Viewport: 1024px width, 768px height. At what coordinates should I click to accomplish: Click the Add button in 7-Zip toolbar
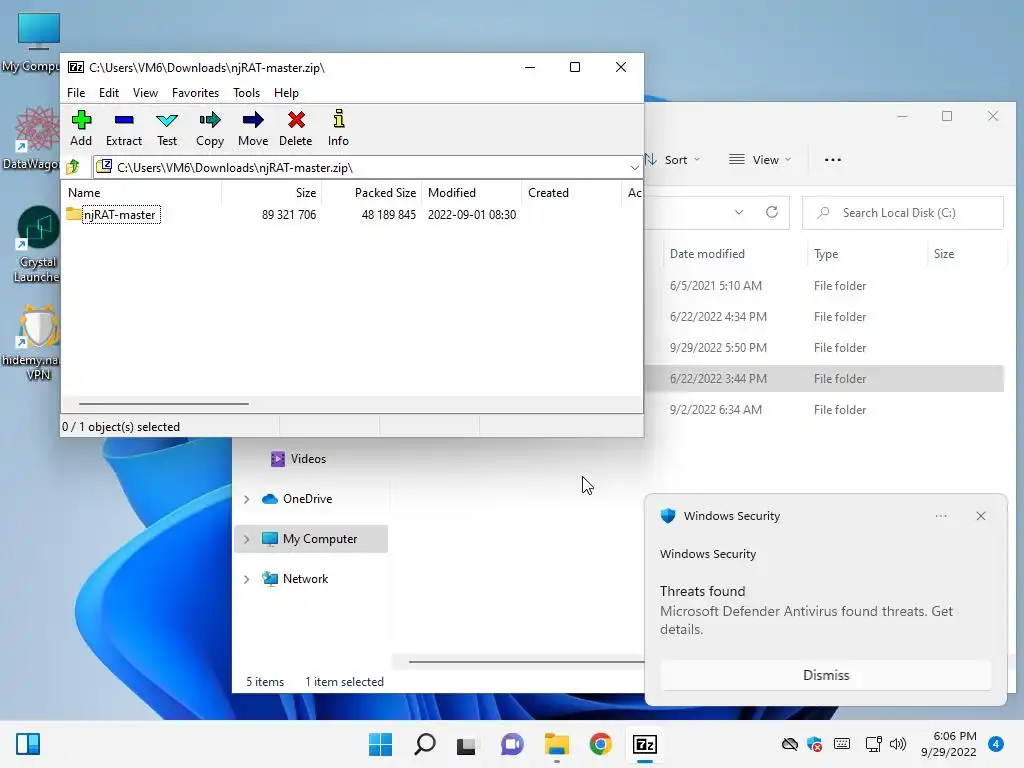pos(81,128)
